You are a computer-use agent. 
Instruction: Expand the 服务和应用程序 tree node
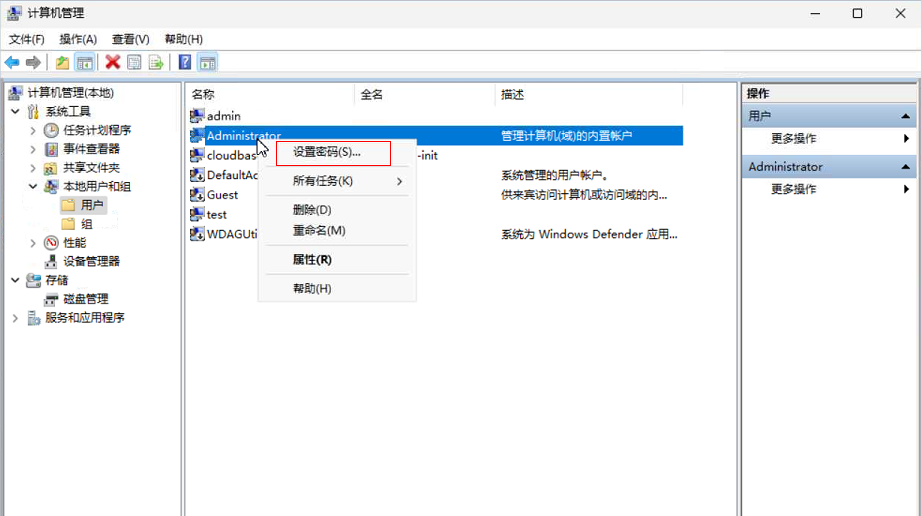(15, 318)
